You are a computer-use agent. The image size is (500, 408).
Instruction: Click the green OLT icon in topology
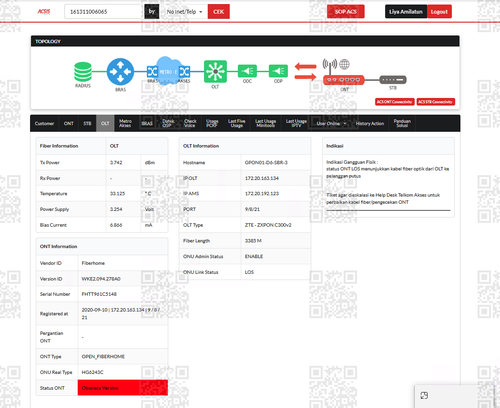pos(215,71)
